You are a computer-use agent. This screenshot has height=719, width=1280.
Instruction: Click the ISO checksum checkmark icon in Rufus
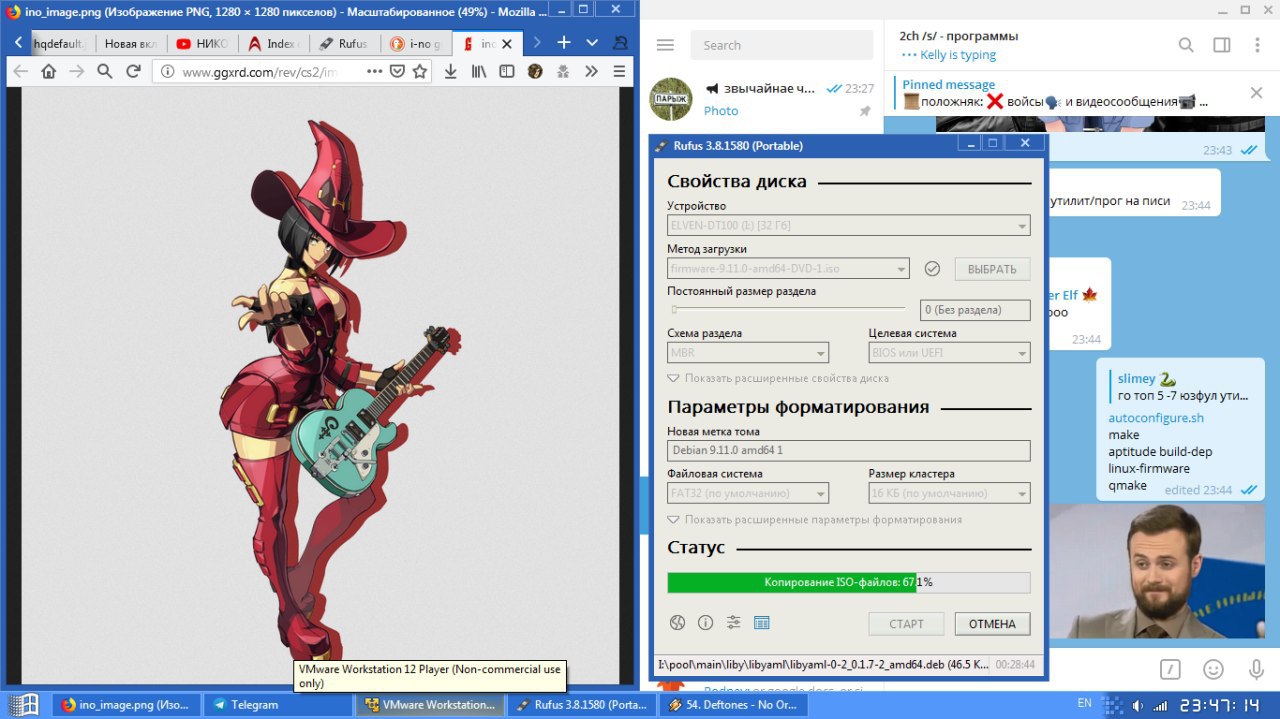[x=932, y=268]
